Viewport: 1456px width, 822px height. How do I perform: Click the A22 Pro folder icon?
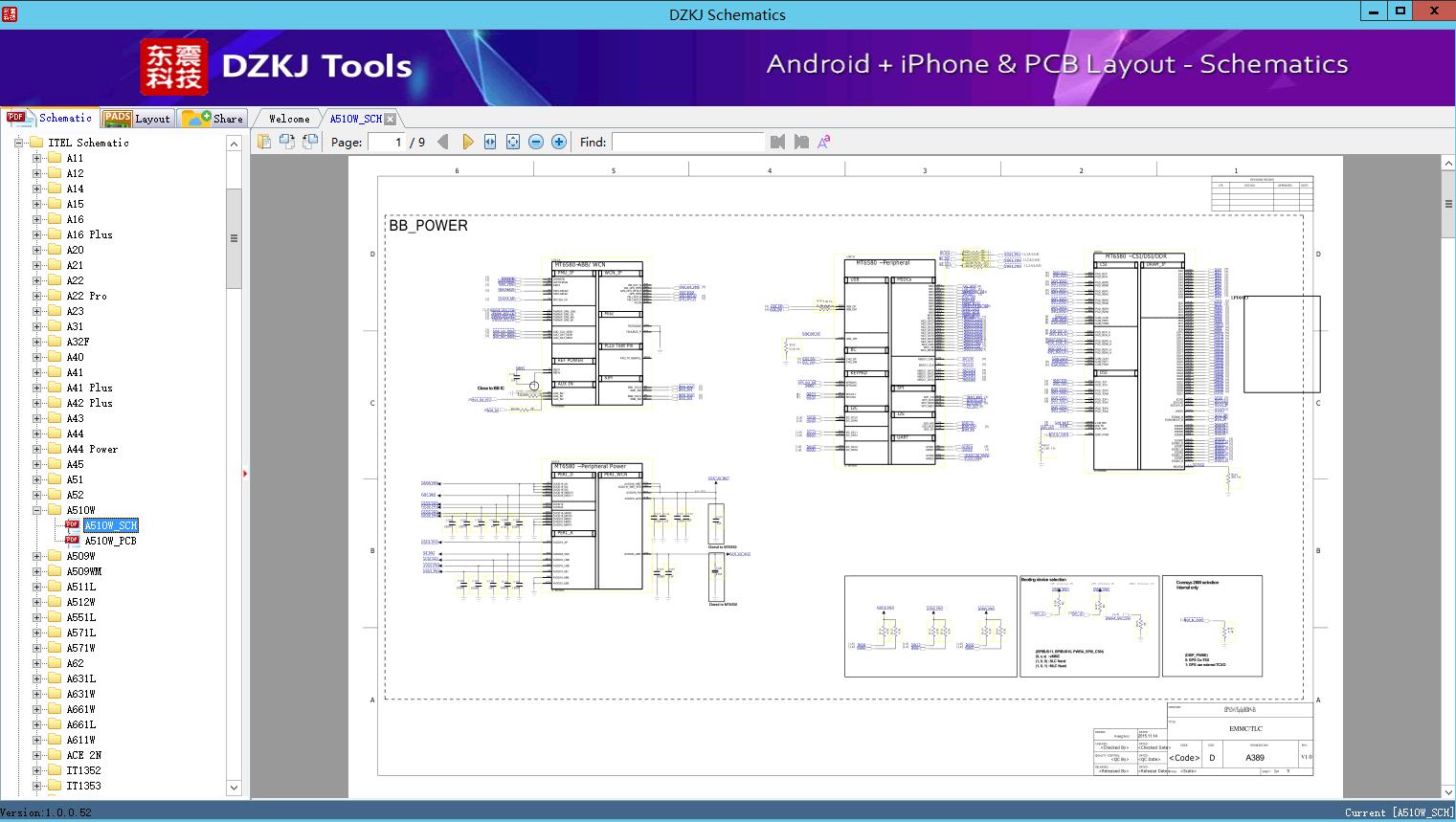pos(55,296)
